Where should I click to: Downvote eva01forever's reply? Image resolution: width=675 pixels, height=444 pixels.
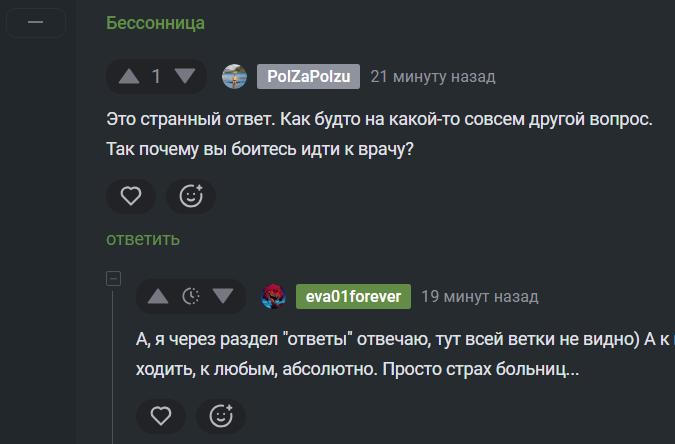pos(223,296)
